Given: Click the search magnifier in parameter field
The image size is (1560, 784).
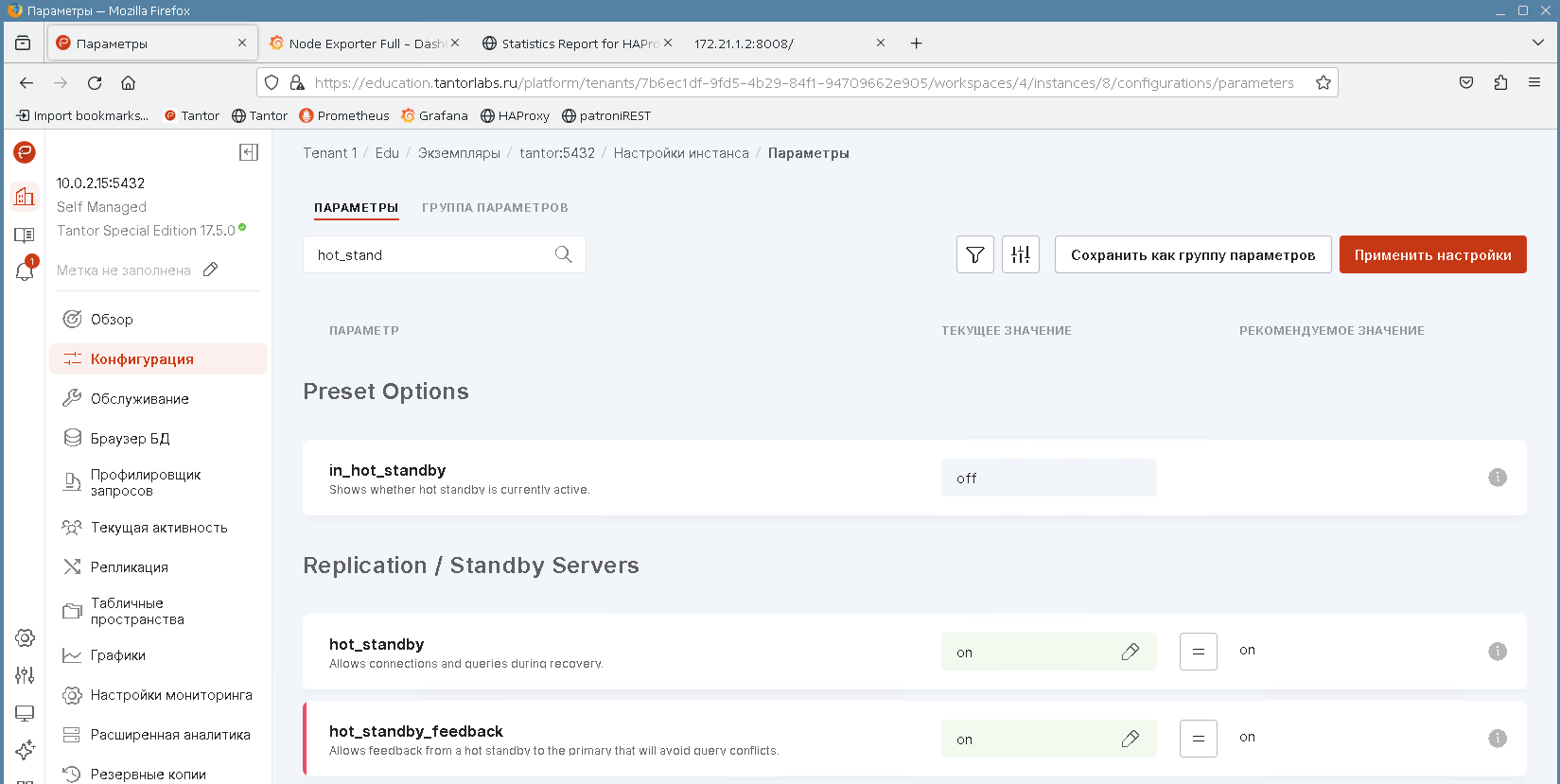Looking at the screenshot, I should point(563,254).
